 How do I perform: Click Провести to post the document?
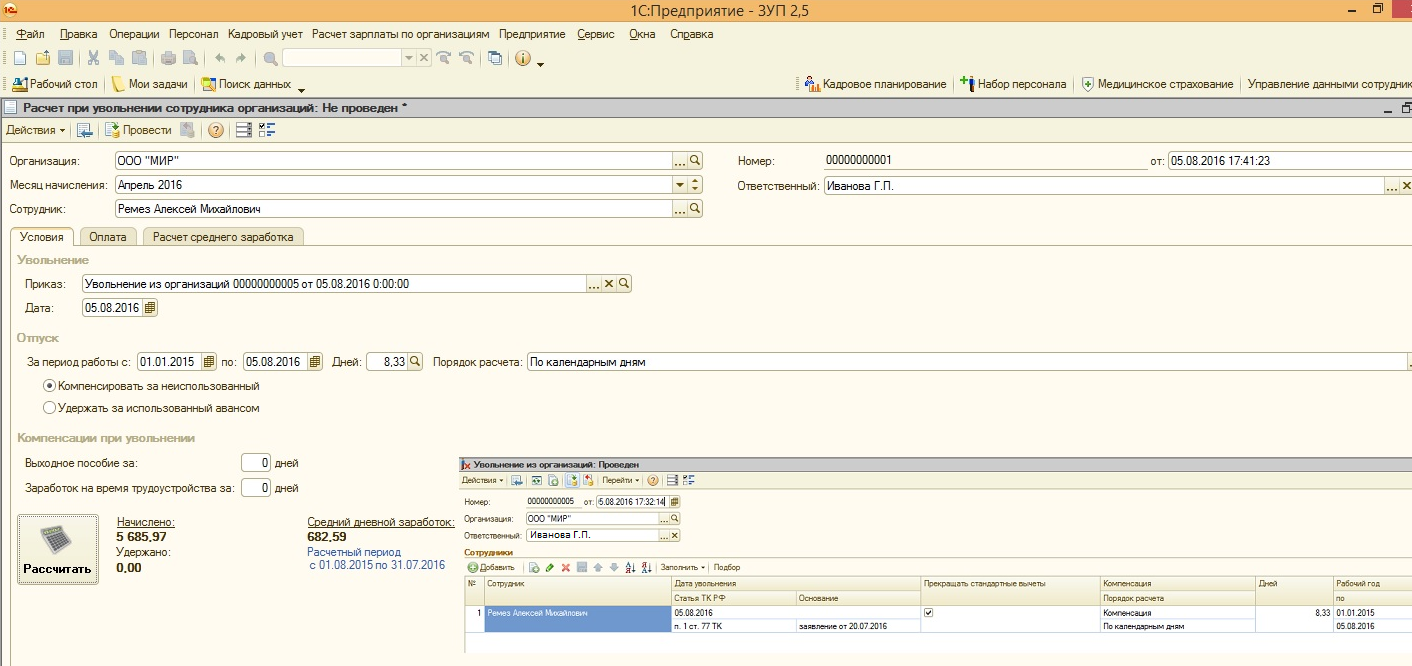tap(138, 130)
